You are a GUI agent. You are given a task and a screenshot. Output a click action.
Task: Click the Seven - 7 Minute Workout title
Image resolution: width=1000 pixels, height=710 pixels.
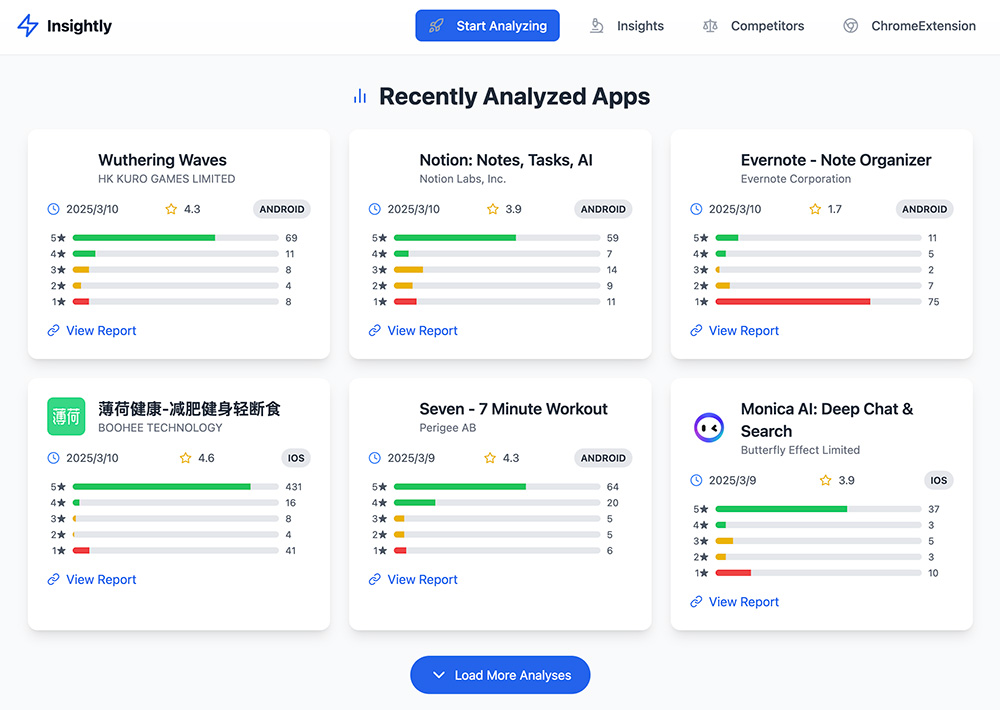[x=513, y=409]
